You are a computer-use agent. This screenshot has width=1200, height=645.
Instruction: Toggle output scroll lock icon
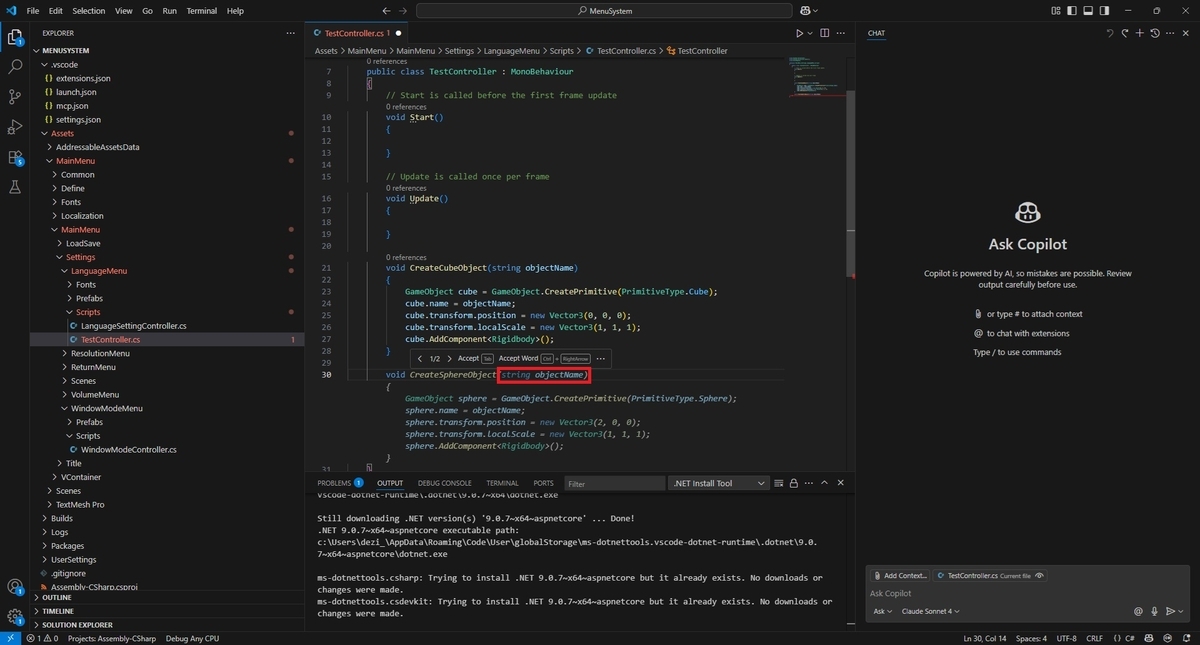point(793,483)
